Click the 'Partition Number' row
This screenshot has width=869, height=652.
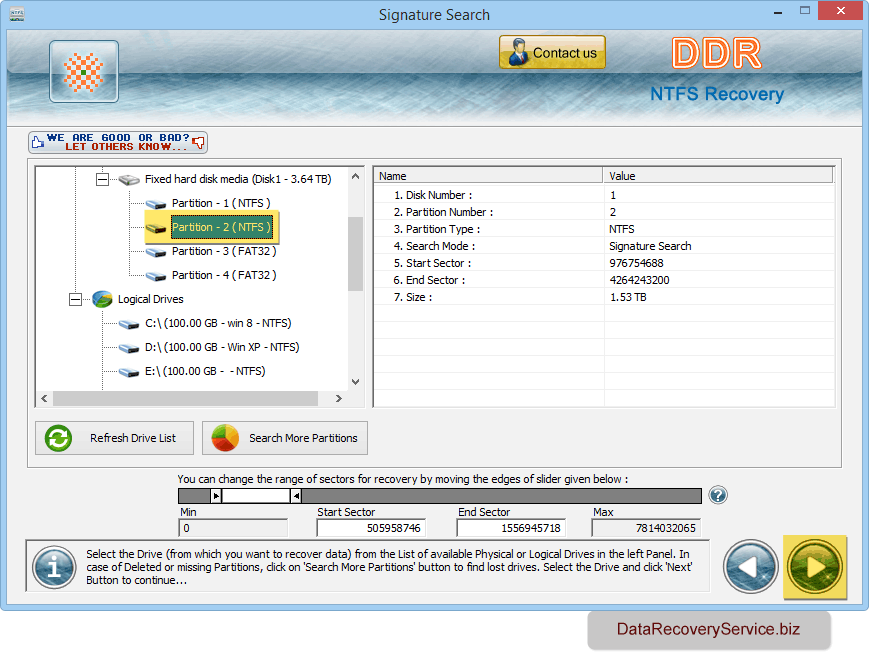[x=604, y=212]
